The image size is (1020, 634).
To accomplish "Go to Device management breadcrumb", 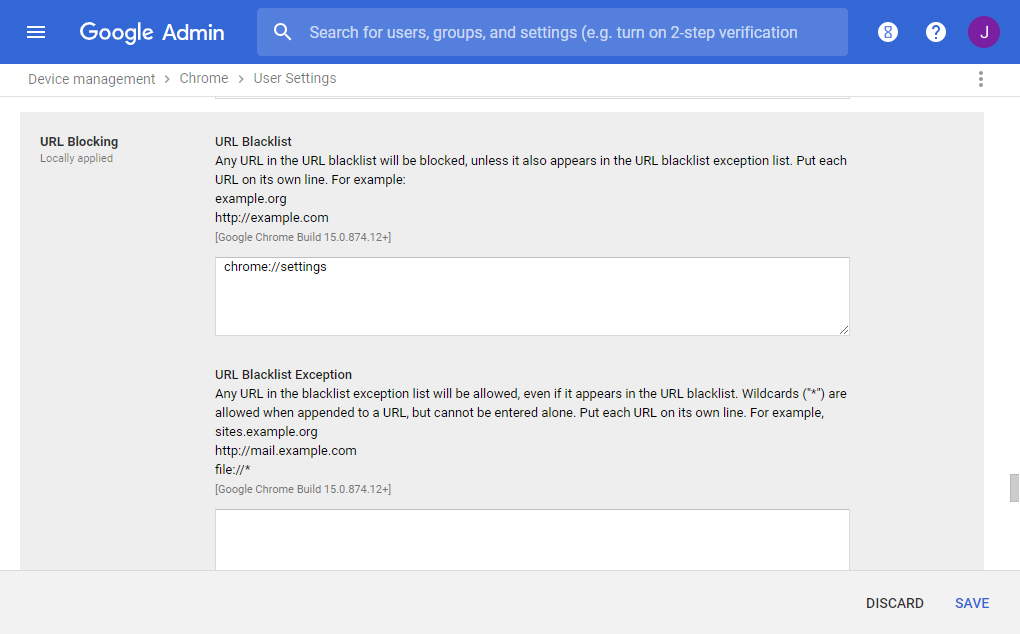I will (91, 79).
